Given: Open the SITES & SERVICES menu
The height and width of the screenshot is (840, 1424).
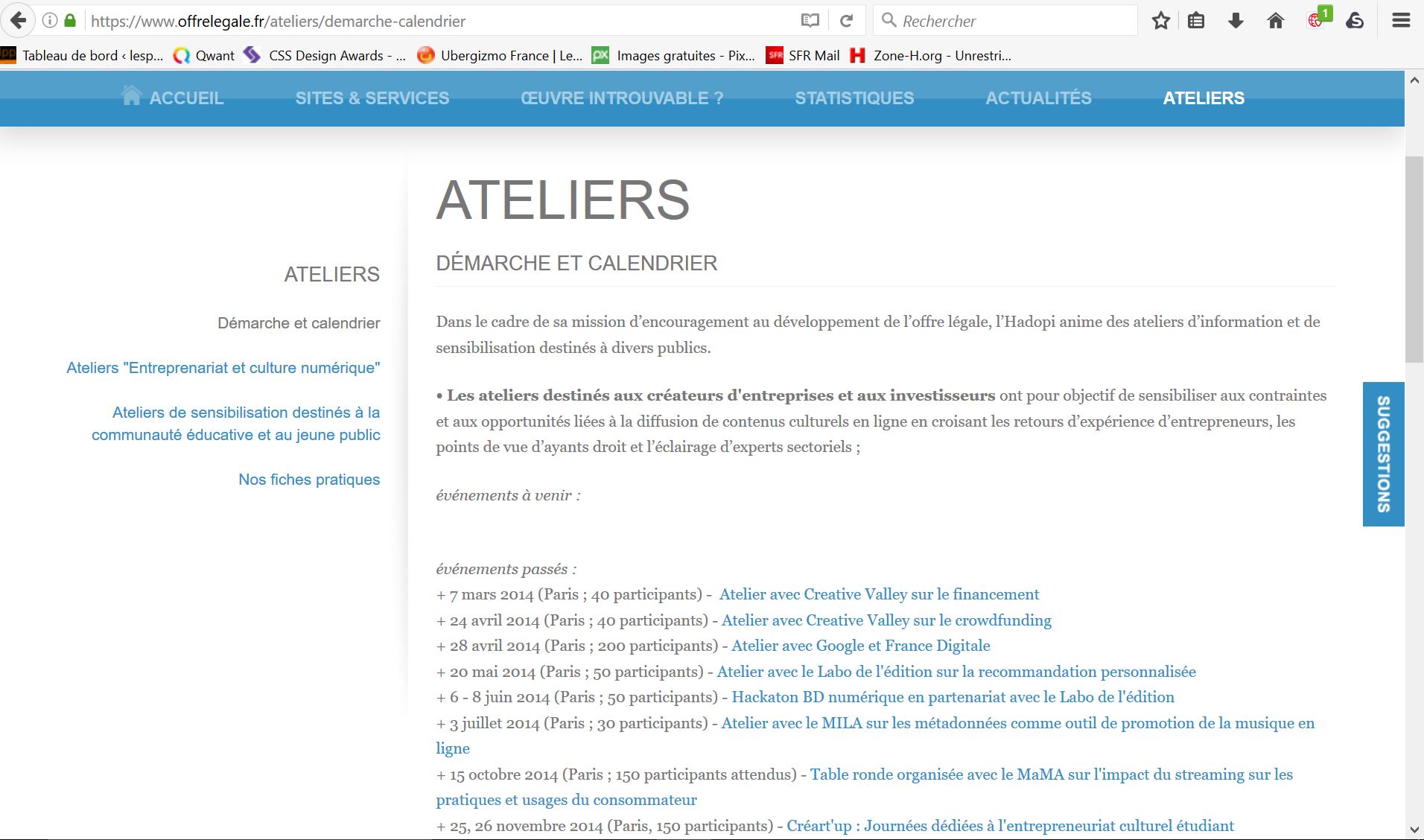Looking at the screenshot, I should point(372,98).
